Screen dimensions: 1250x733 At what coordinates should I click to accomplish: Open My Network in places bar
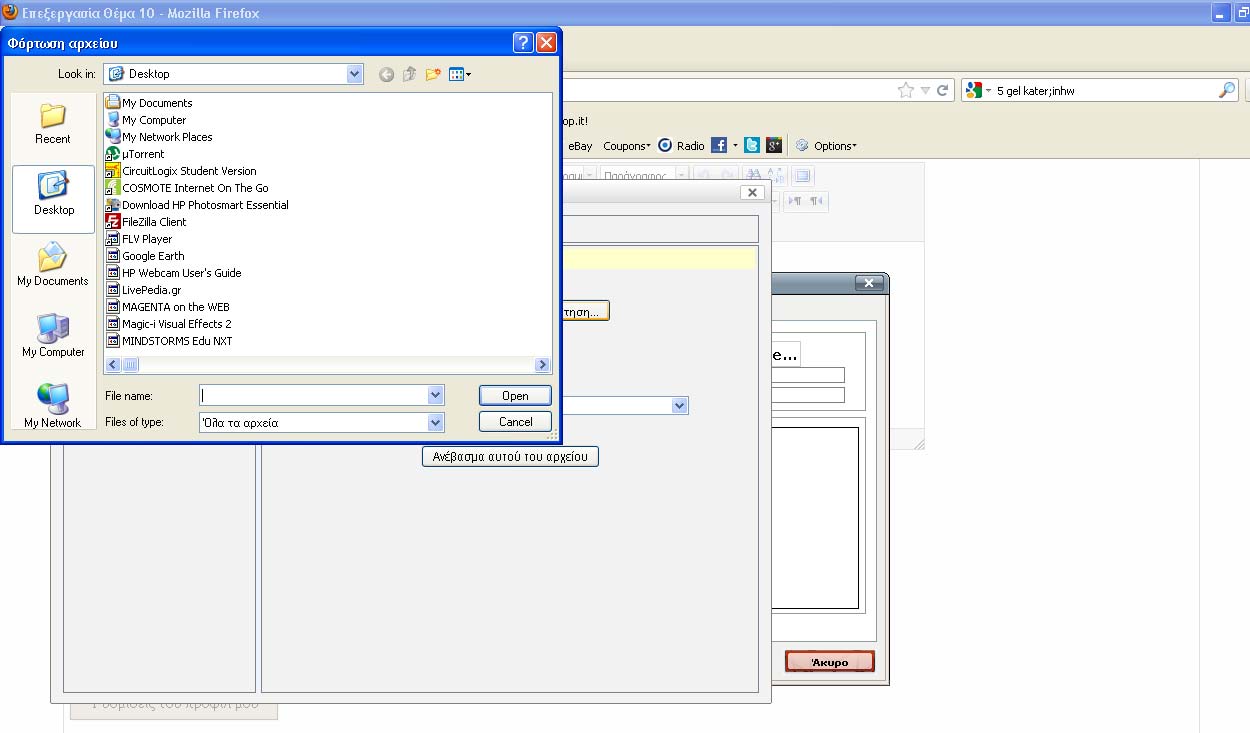(53, 407)
